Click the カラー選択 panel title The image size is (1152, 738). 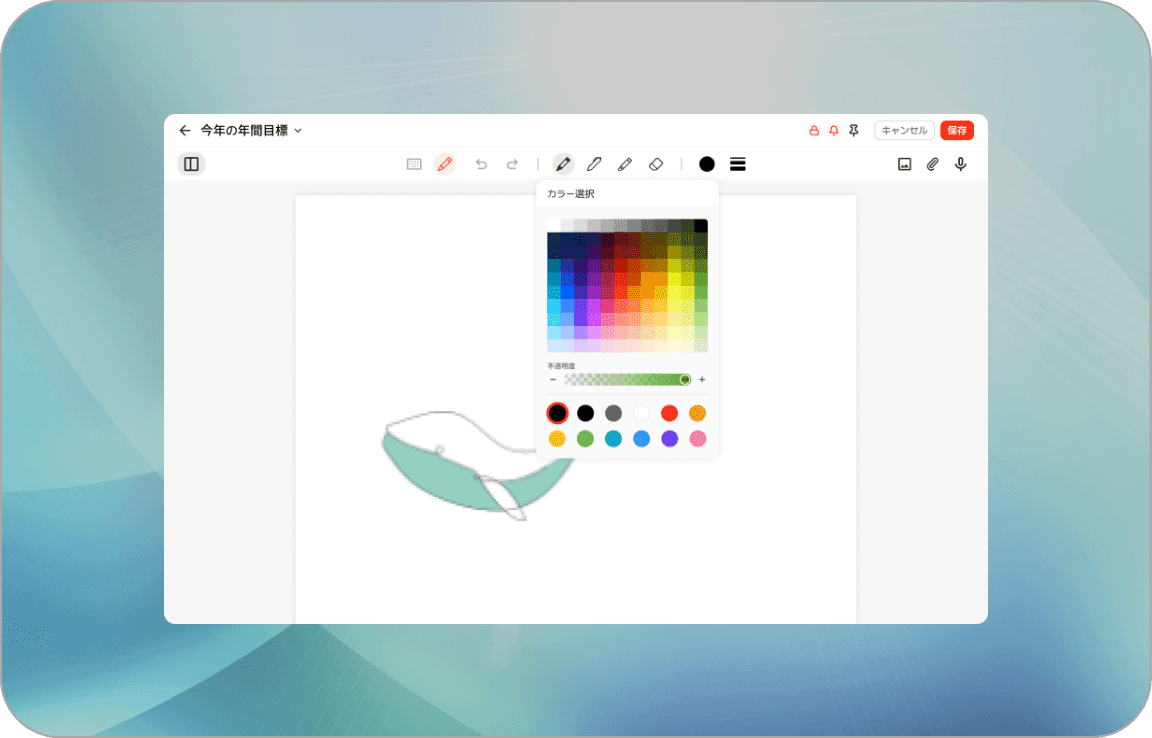571,194
